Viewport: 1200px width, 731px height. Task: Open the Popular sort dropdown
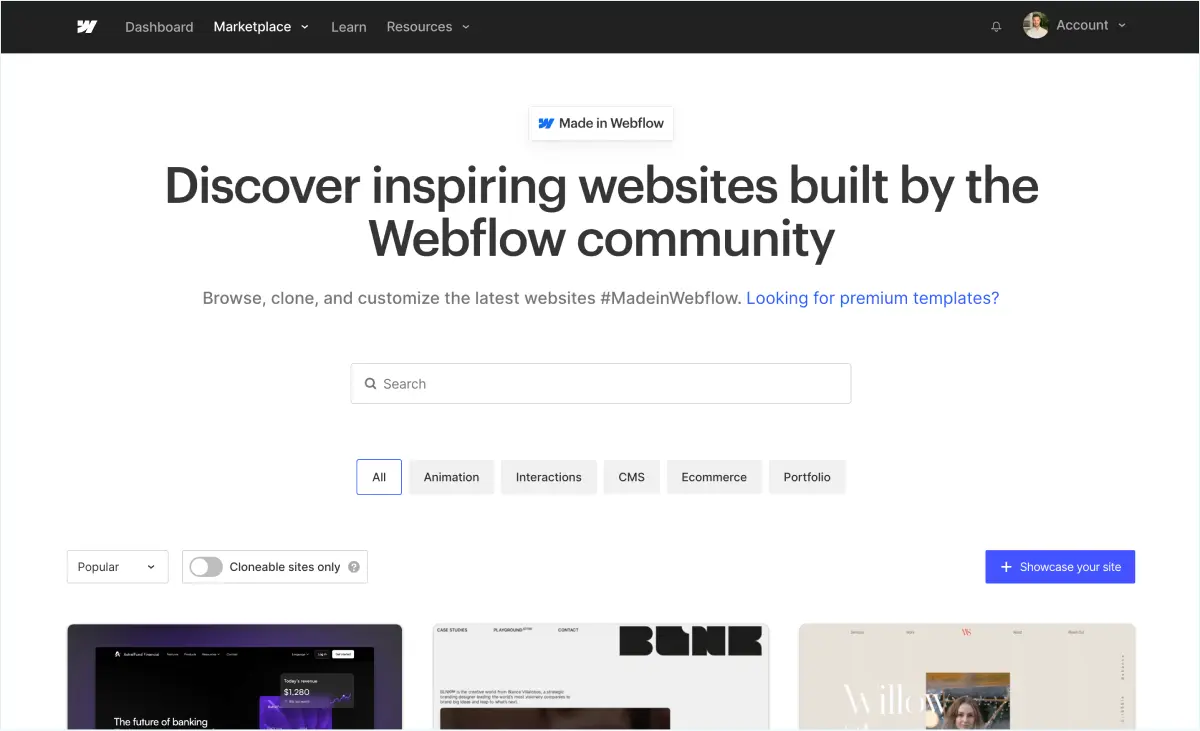117,567
